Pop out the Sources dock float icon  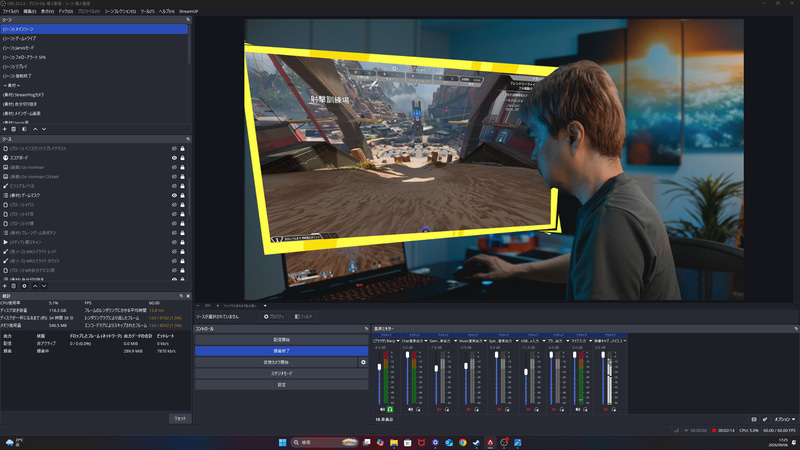point(188,139)
